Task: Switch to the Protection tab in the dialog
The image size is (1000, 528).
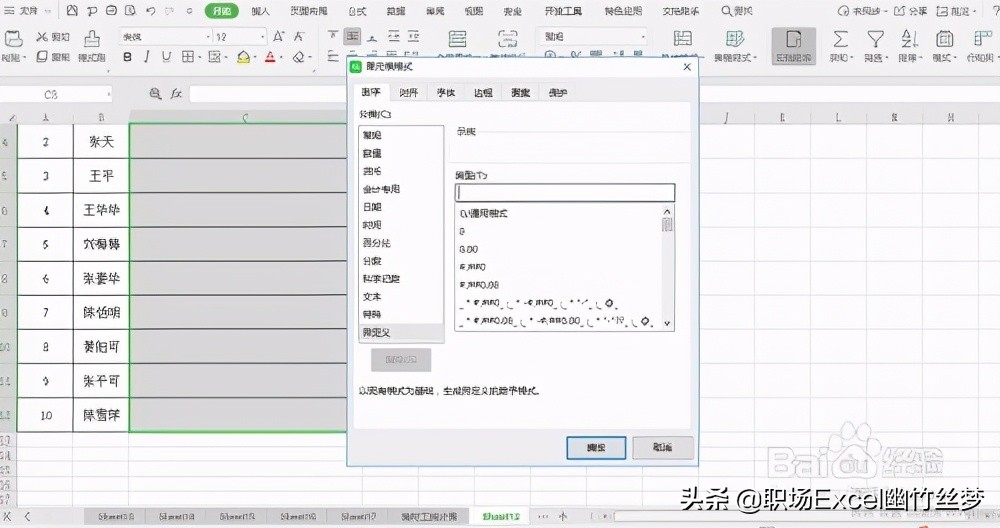Action: [558, 92]
